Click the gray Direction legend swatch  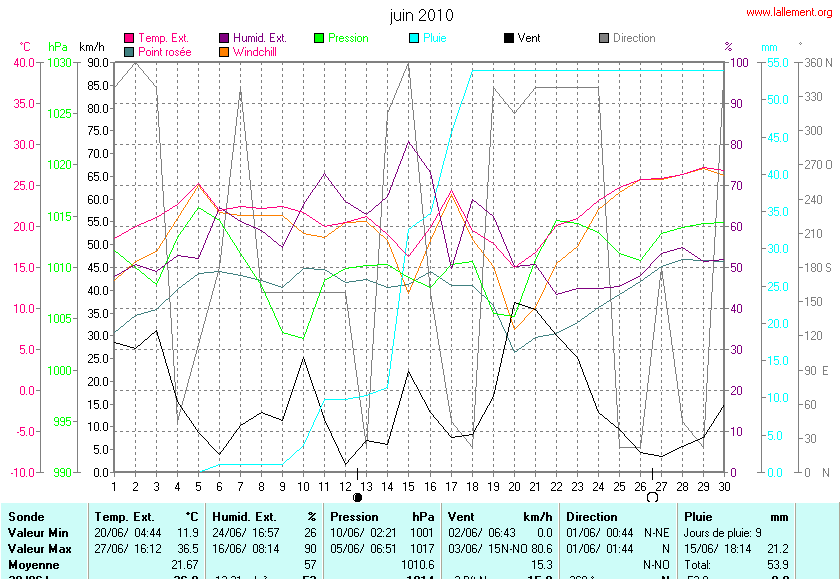point(604,38)
